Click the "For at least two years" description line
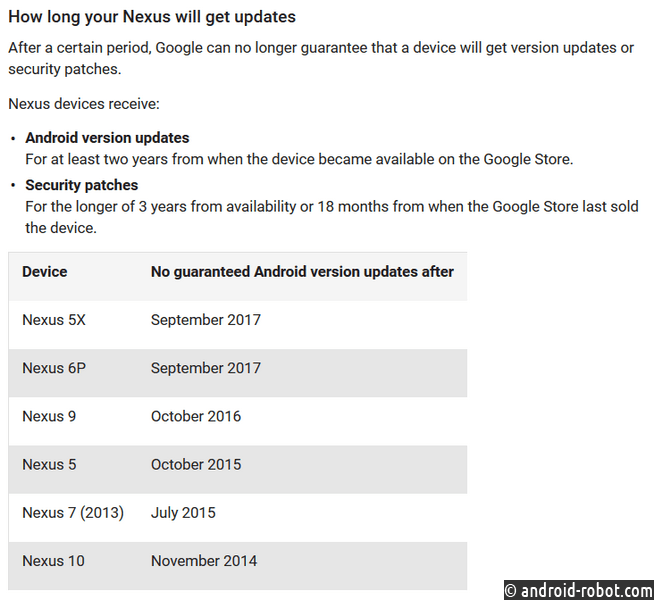This screenshot has height=600, width=654. click(299, 159)
